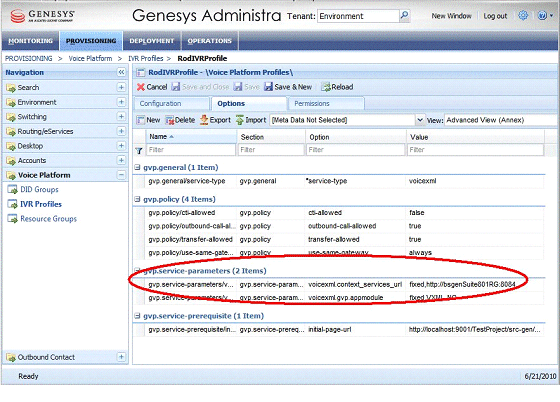Click the New Window link
The height and width of the screenshot is (402, 560).
tap(451, 16)
